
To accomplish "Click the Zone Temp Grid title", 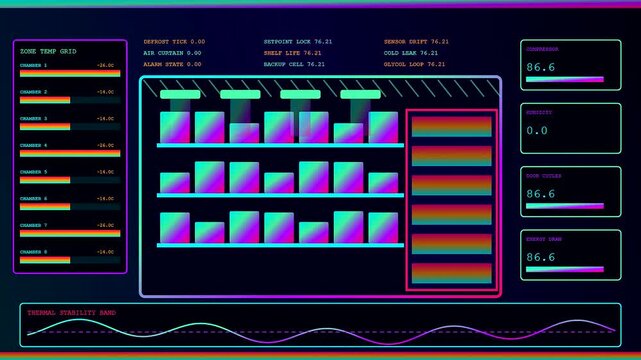I will 48,51.
